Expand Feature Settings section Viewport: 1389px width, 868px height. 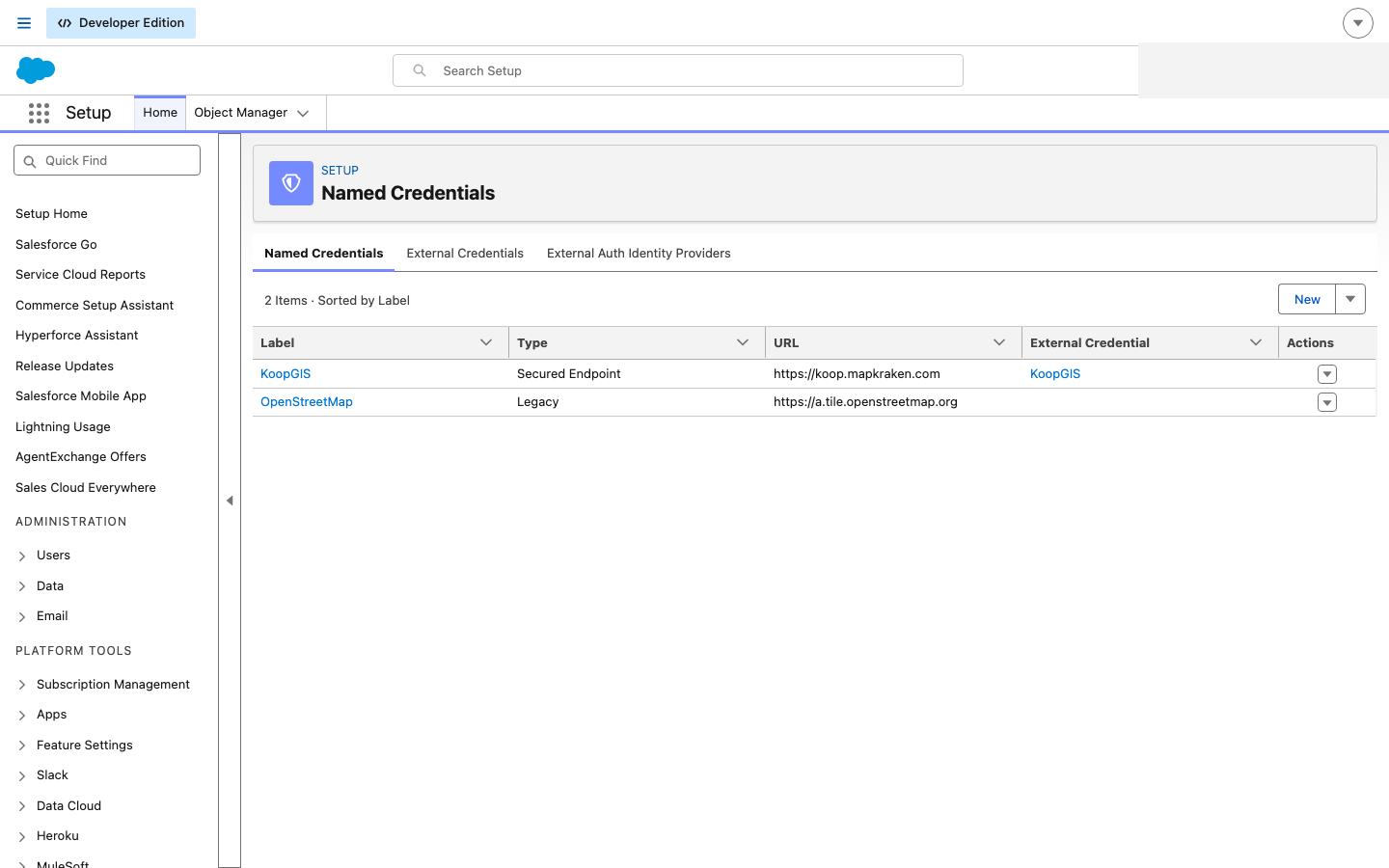(22, 746)
